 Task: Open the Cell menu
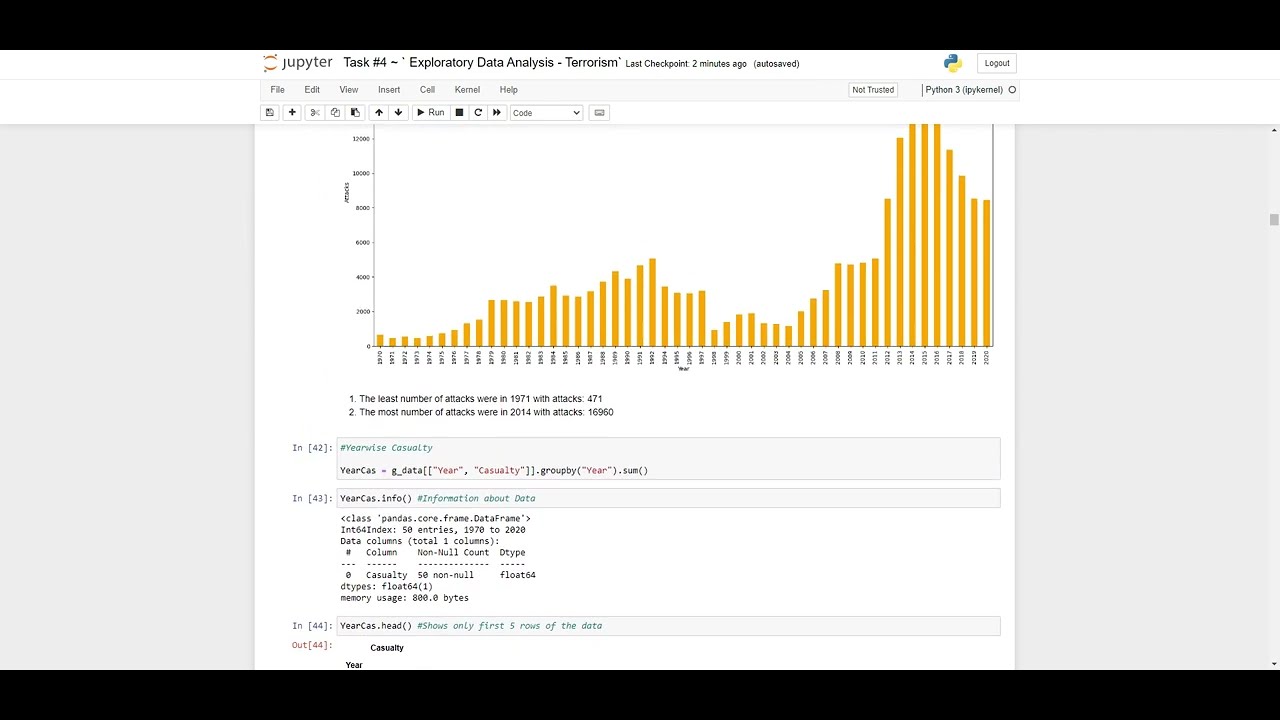[427, 90]
